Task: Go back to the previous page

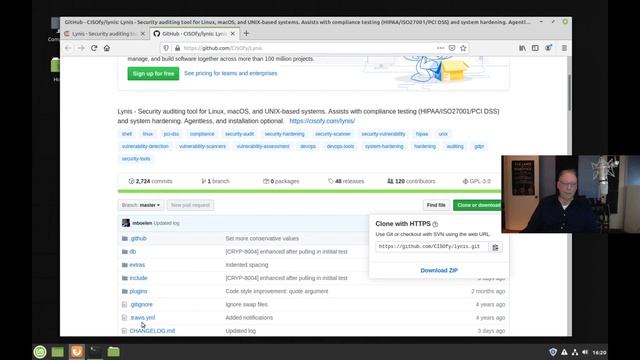Action: 68,48
